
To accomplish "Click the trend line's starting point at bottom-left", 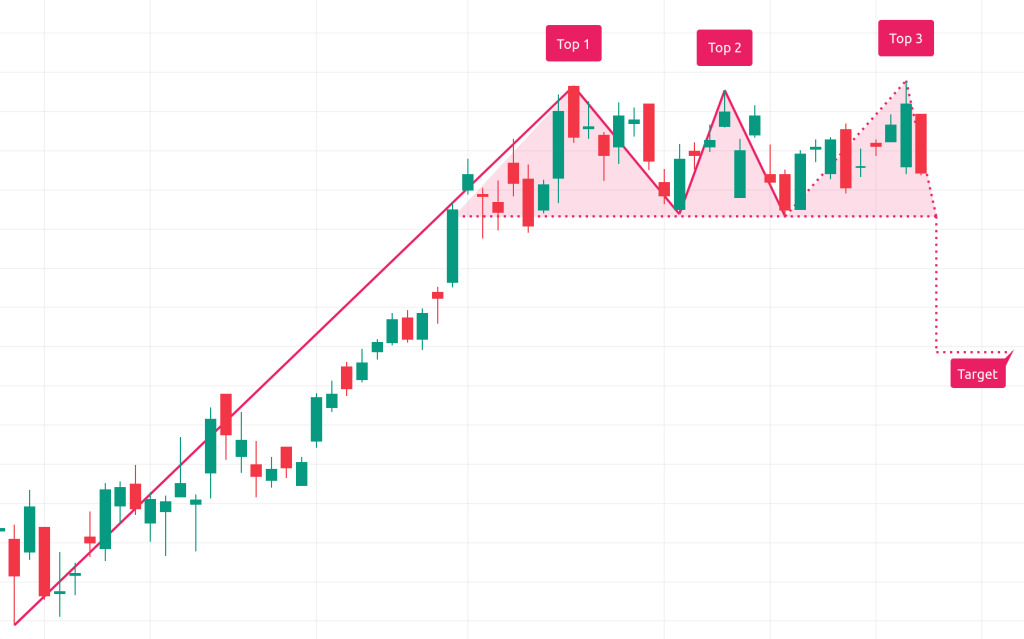I will (x=15, y=625).
